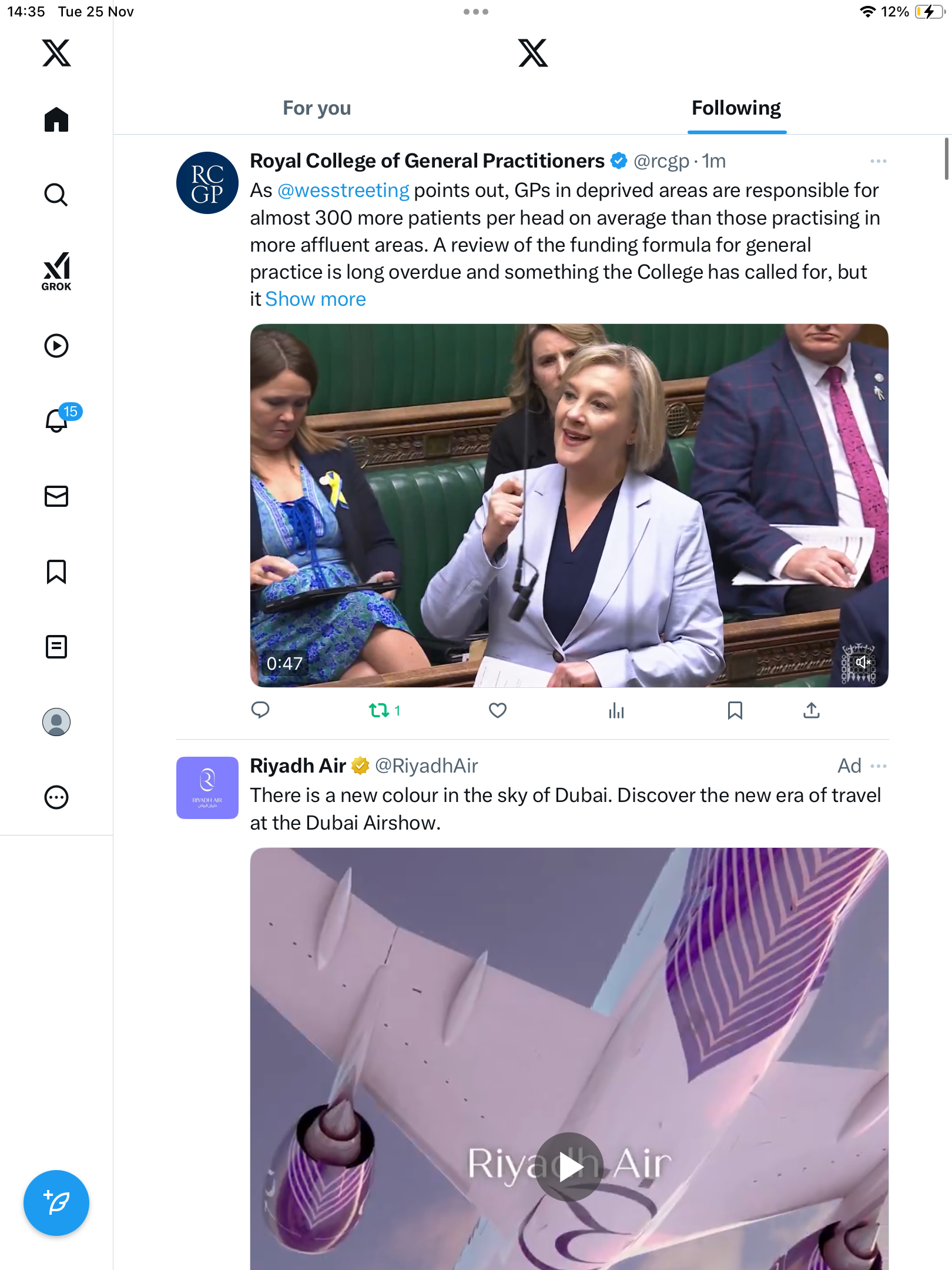
Task: Switch to the For you tab
Action: 317,108
